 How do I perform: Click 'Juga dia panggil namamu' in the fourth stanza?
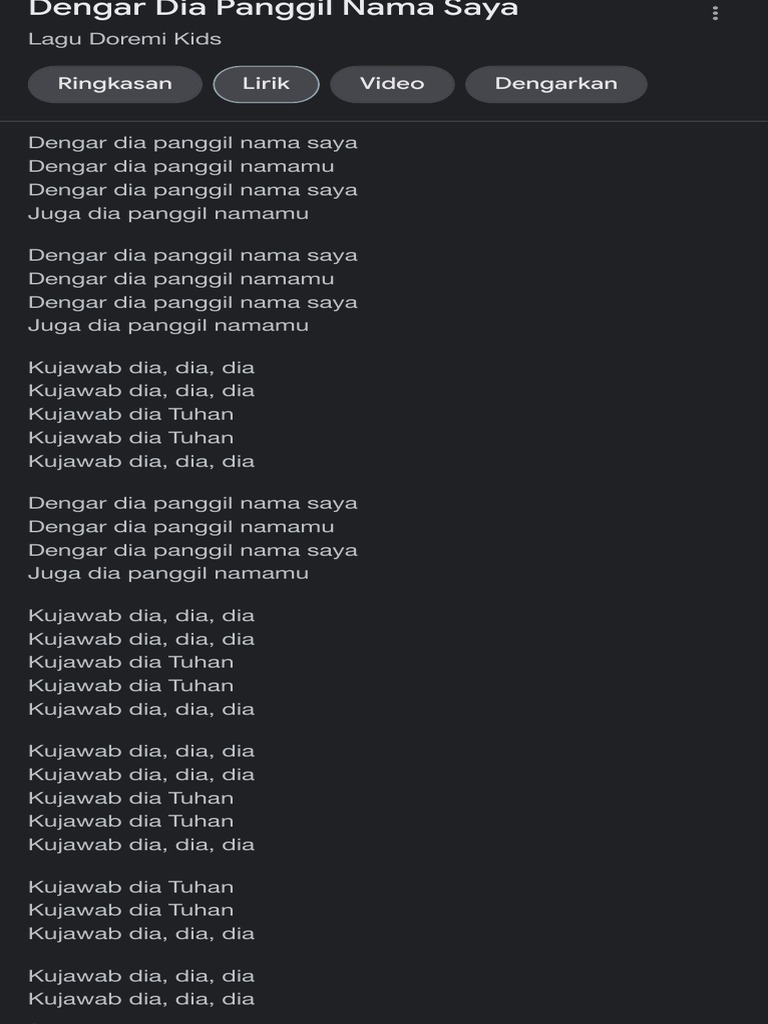point(168,573)
